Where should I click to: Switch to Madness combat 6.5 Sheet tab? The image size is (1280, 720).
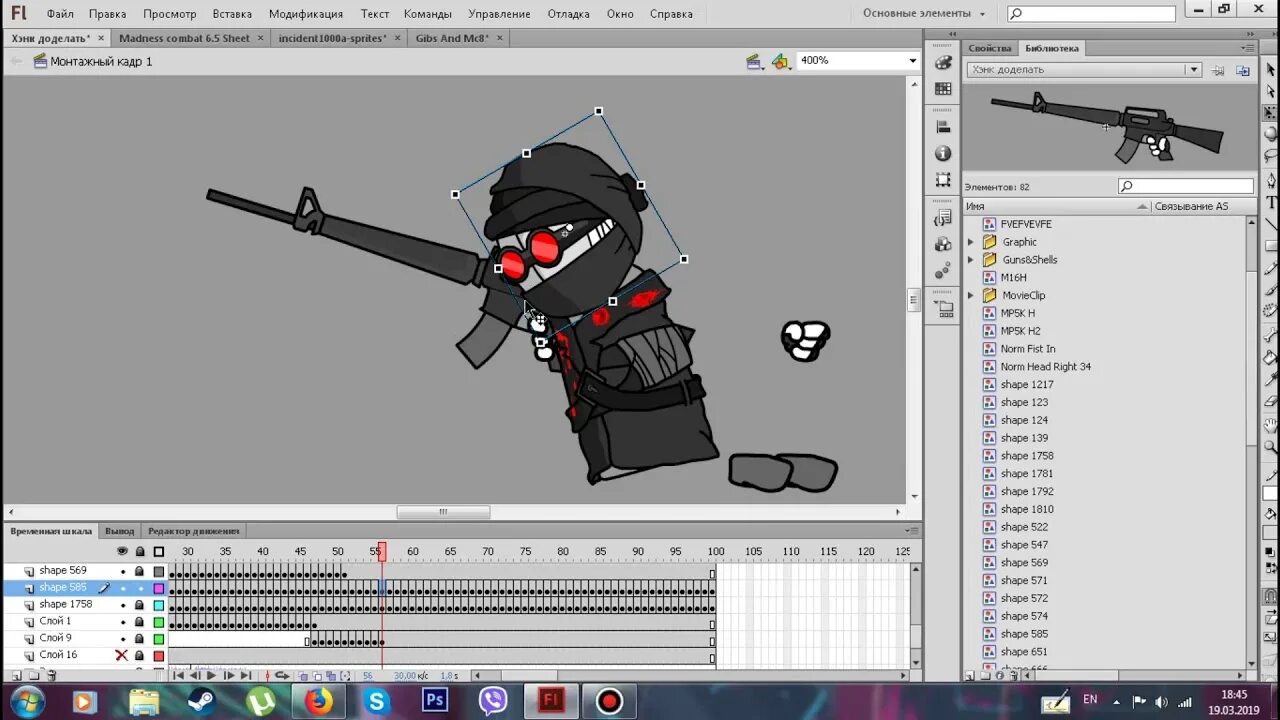pyautogui.click(x=184, y=38)
